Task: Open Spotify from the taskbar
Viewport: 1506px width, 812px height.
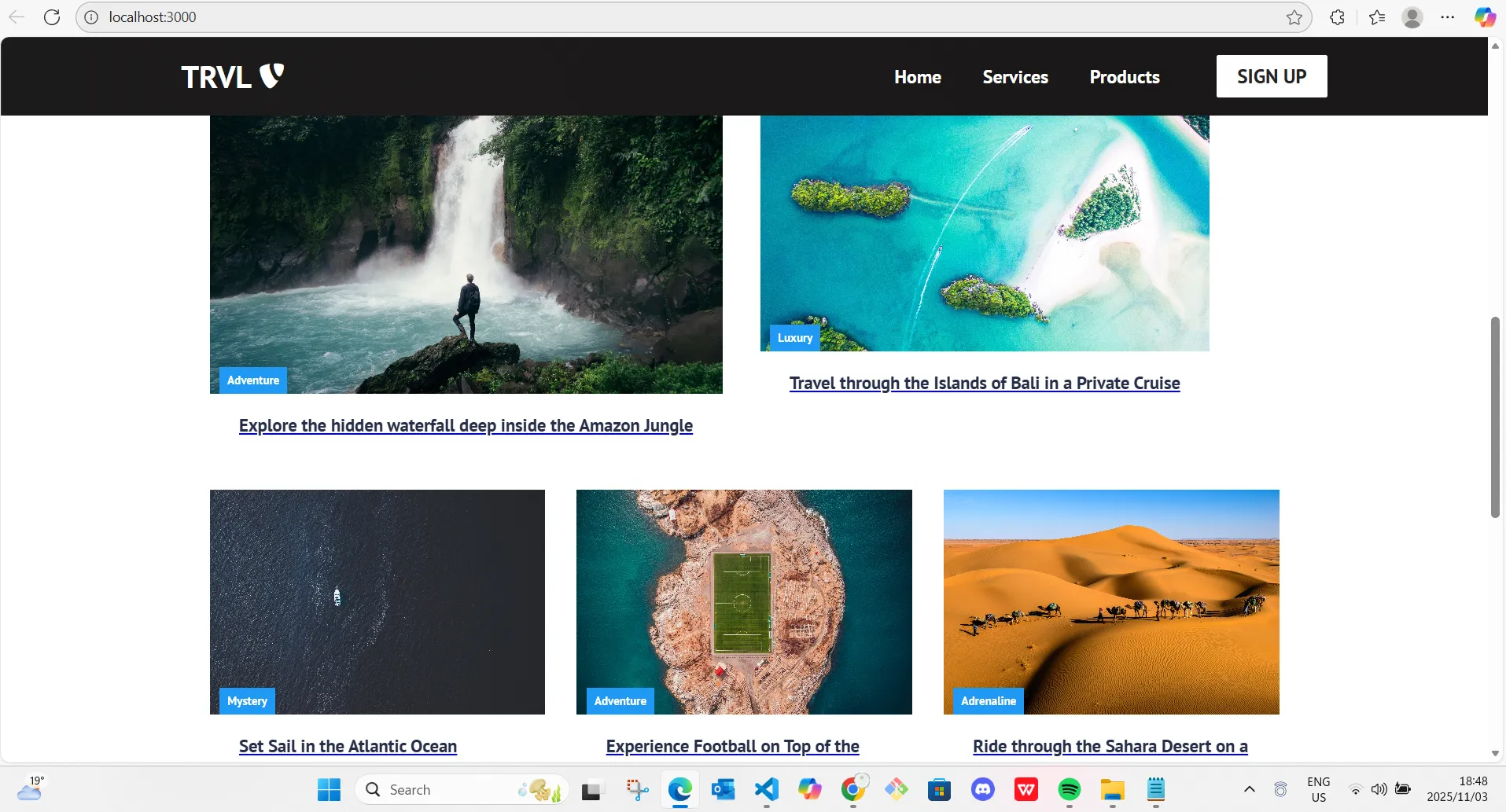Action: point(1069,789)
